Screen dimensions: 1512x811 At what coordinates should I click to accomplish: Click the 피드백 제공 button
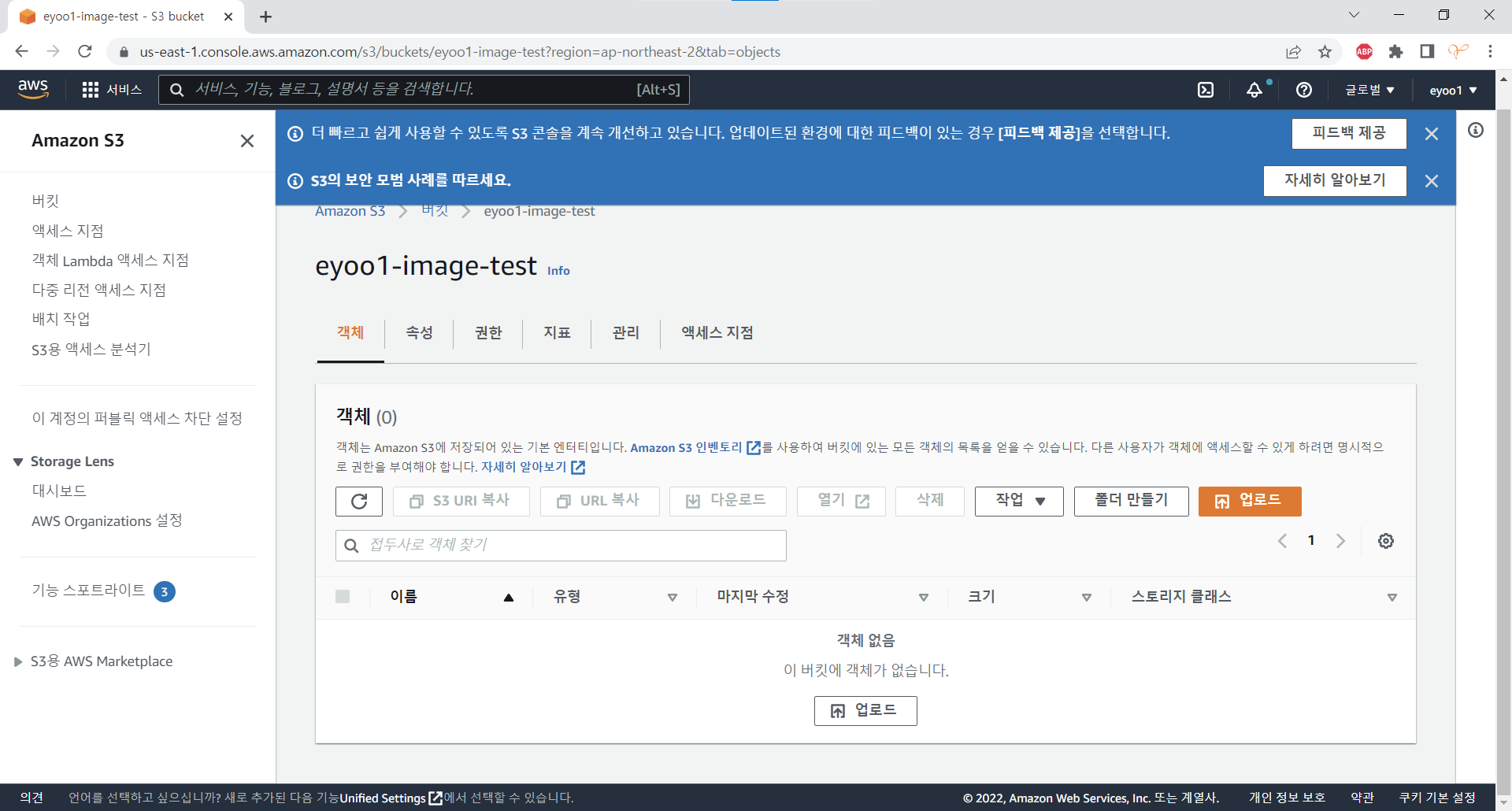coord(1349,134)
